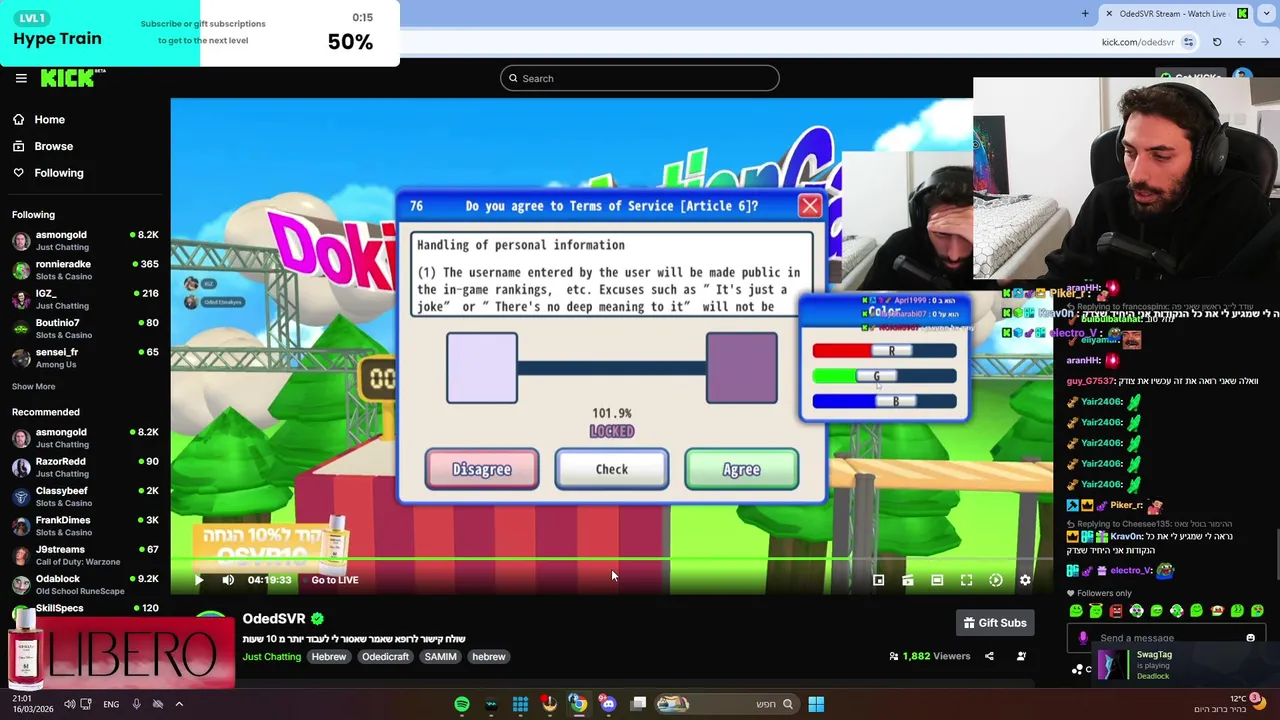Open emoji picker in chat input
Image resolution: width=1280 pixels, height=720 pixels.
(1250, 638)
